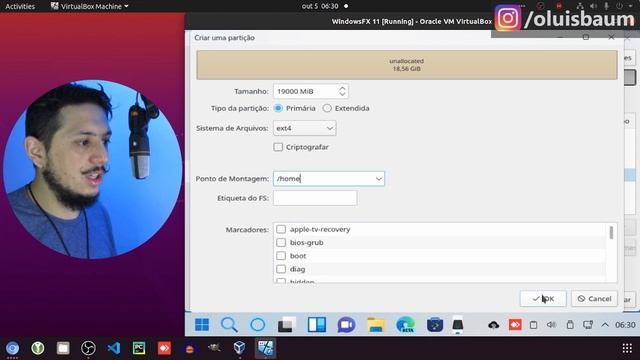Expand hidden tray icons chevron

[x=605, y=325]
